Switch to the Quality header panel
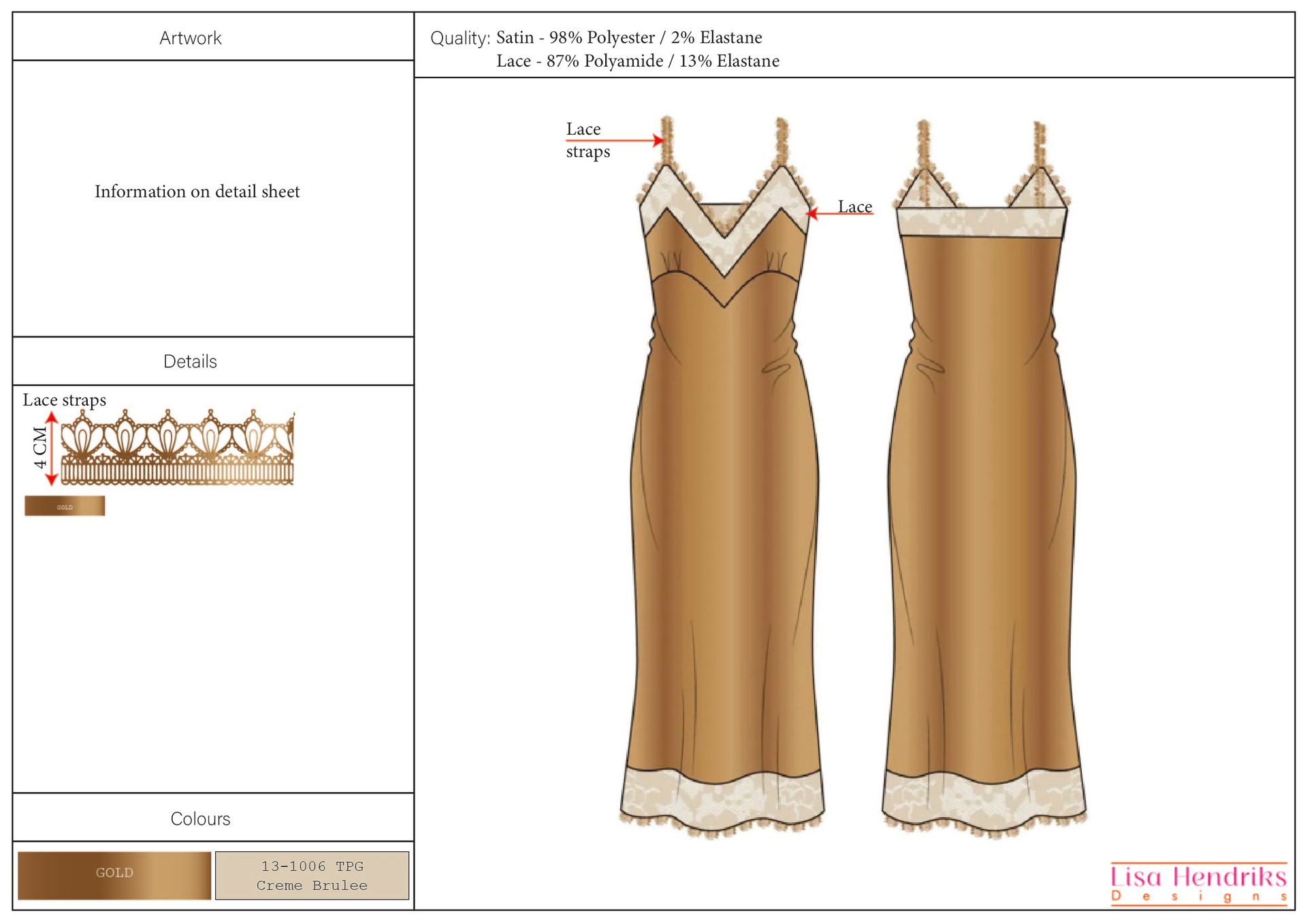Viewport: 1307px width, 924px height. click(463, 38)
